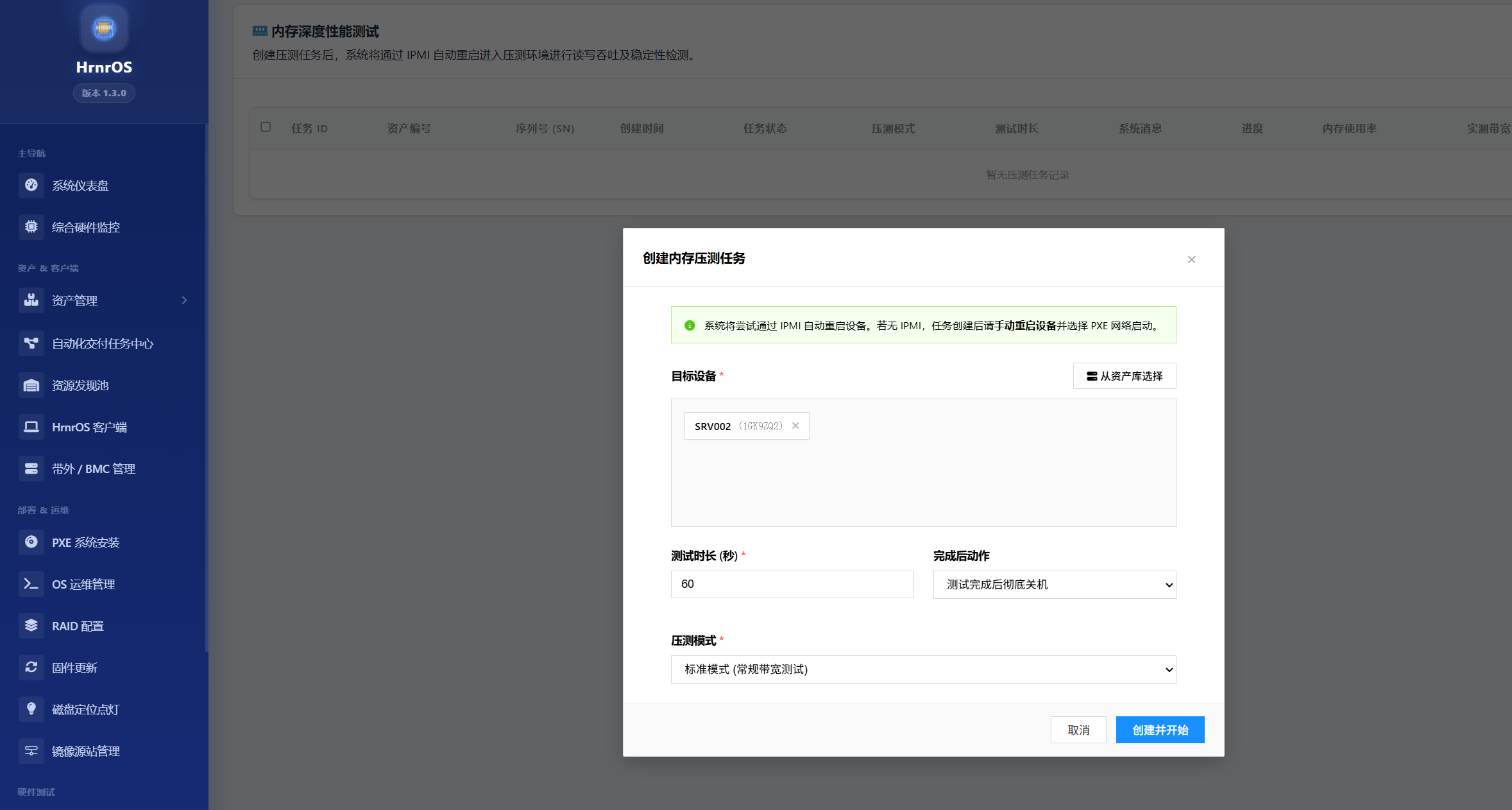
Task: Open PXE 系统安装 disc icon
Action: (31, 542)
